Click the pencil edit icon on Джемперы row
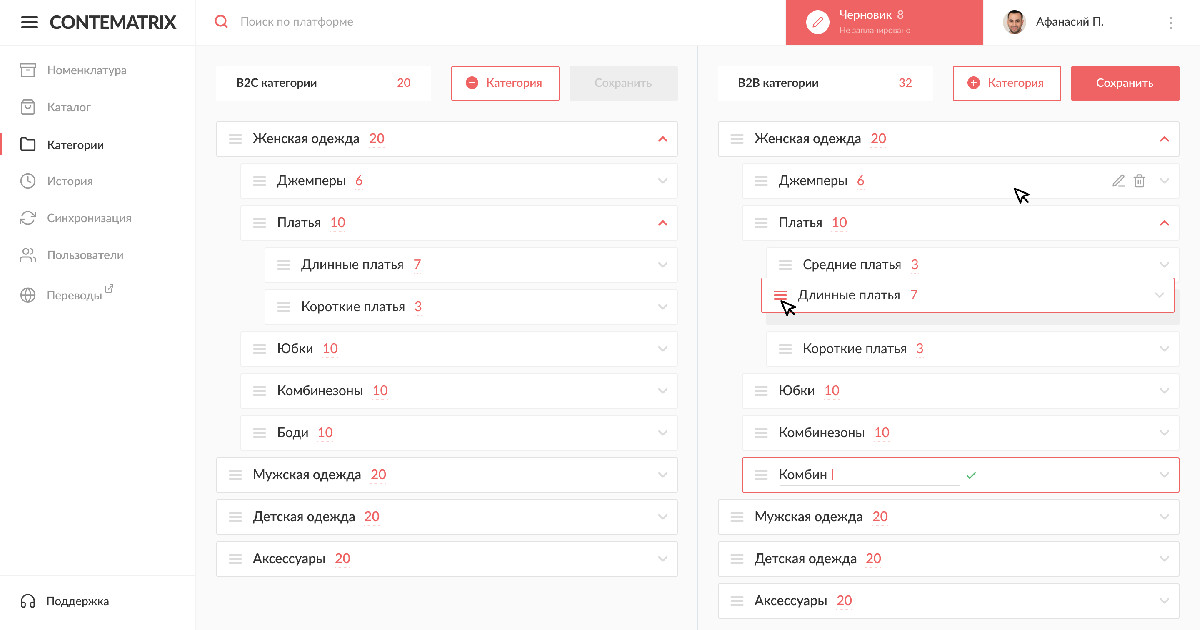Screen dimensions: 1200x630 point(1118,181)
